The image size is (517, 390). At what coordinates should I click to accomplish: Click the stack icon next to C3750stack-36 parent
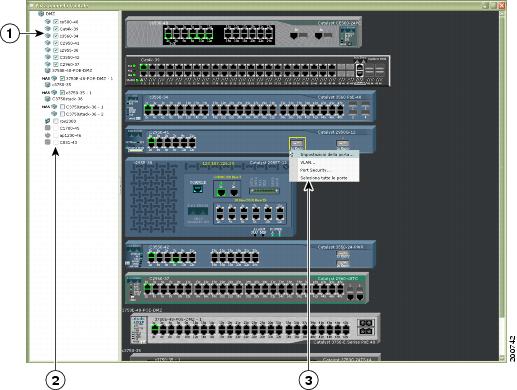[x=47, y=99]
